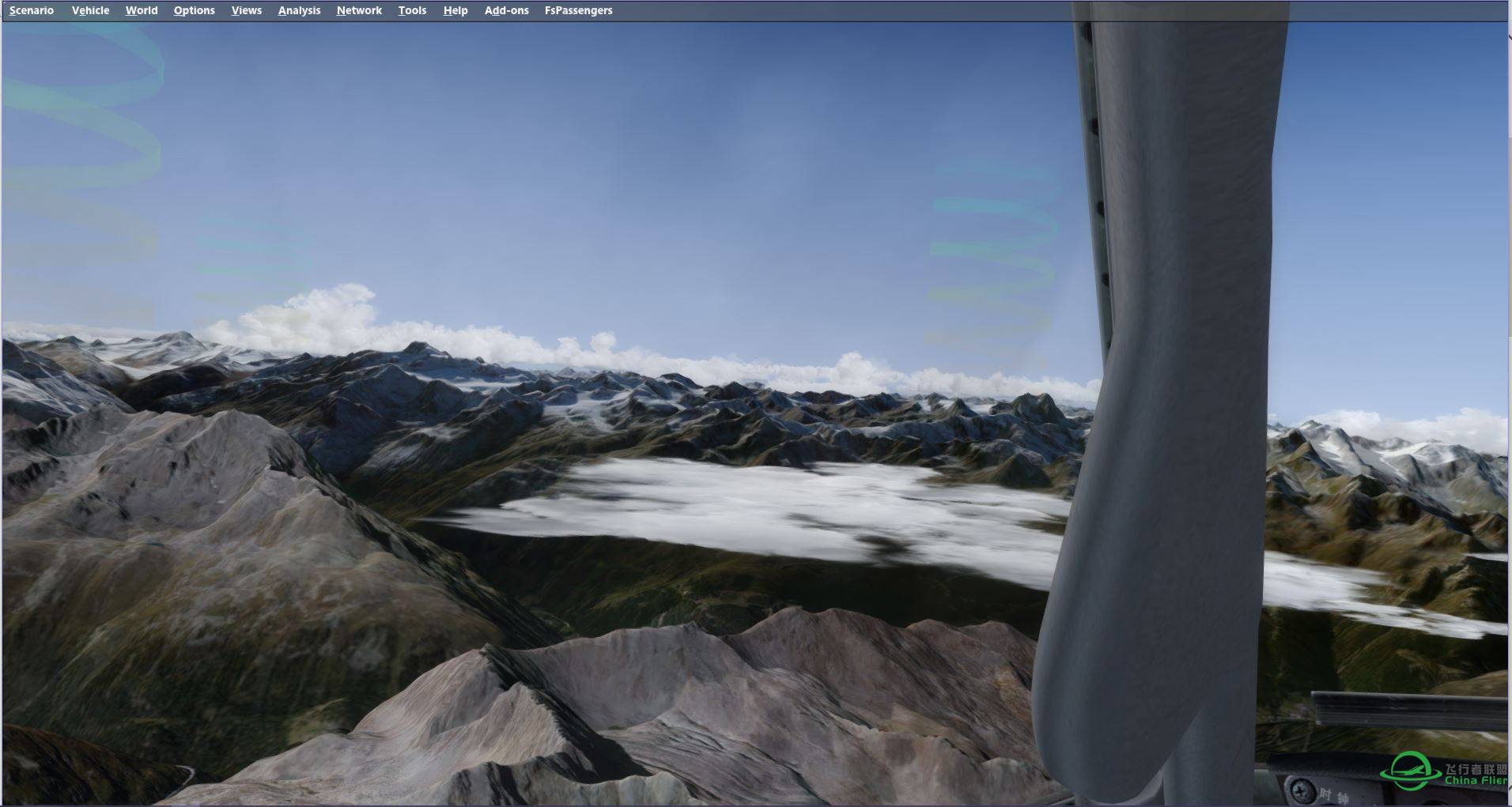
Task: Open the World menu
Action: pos(142,10)
